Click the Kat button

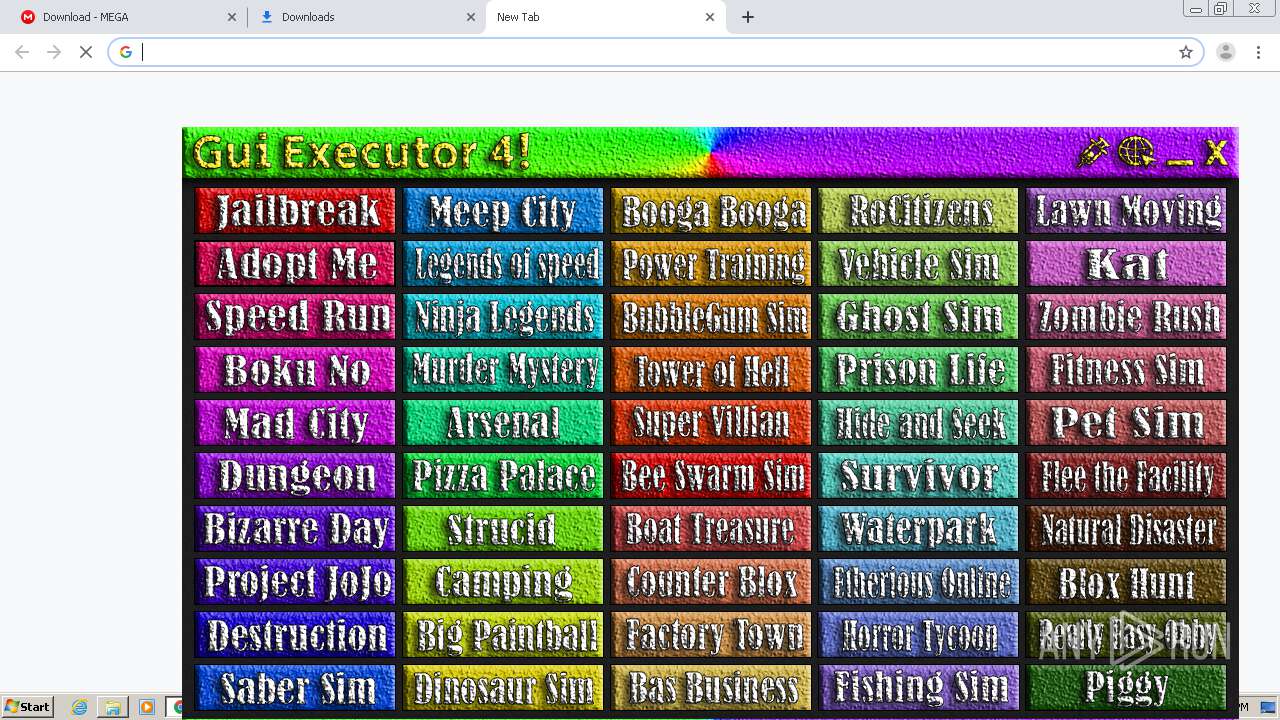(x=1127, y=264)
